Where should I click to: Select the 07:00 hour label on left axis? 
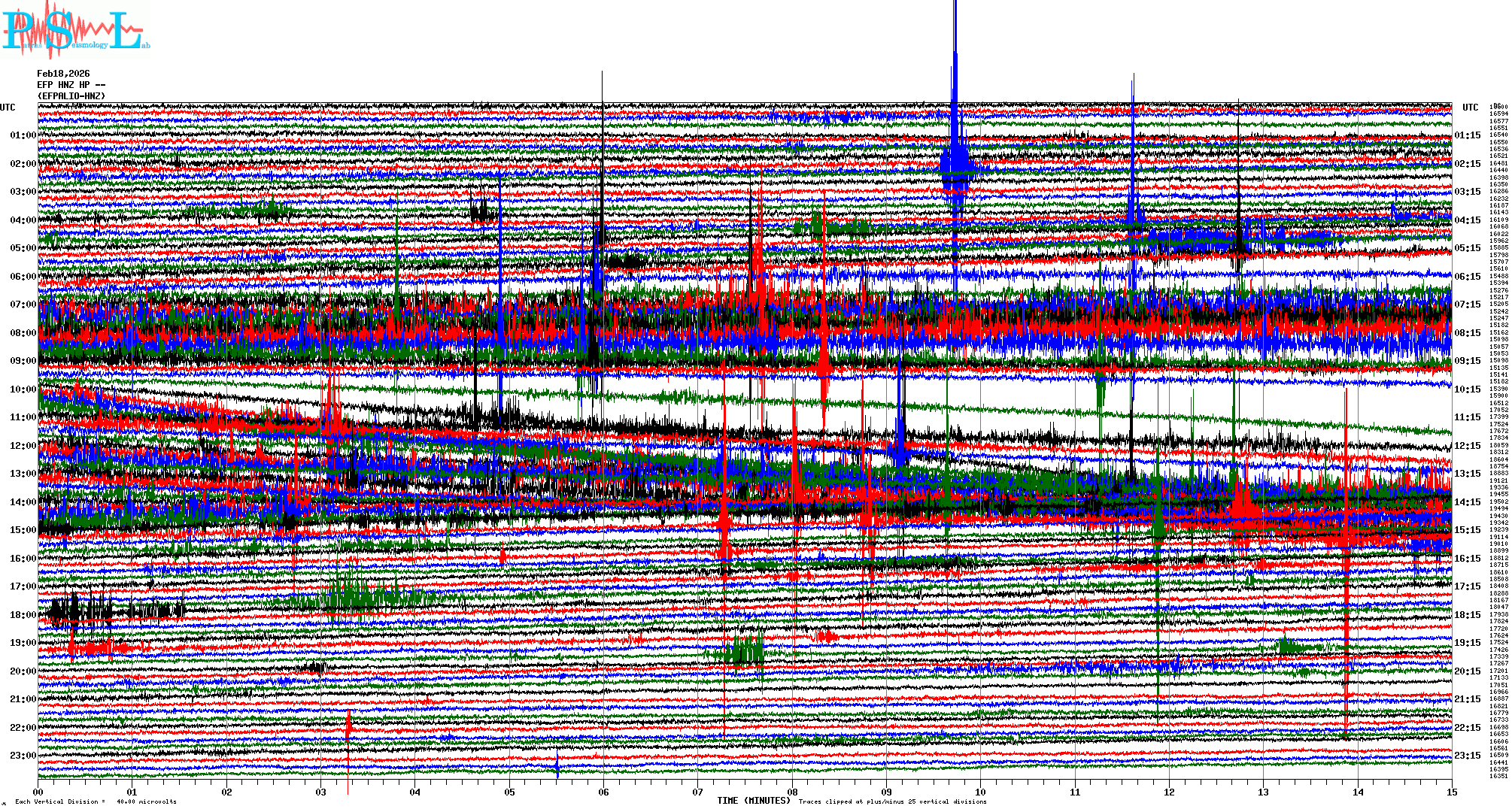(x=23, y=304)
